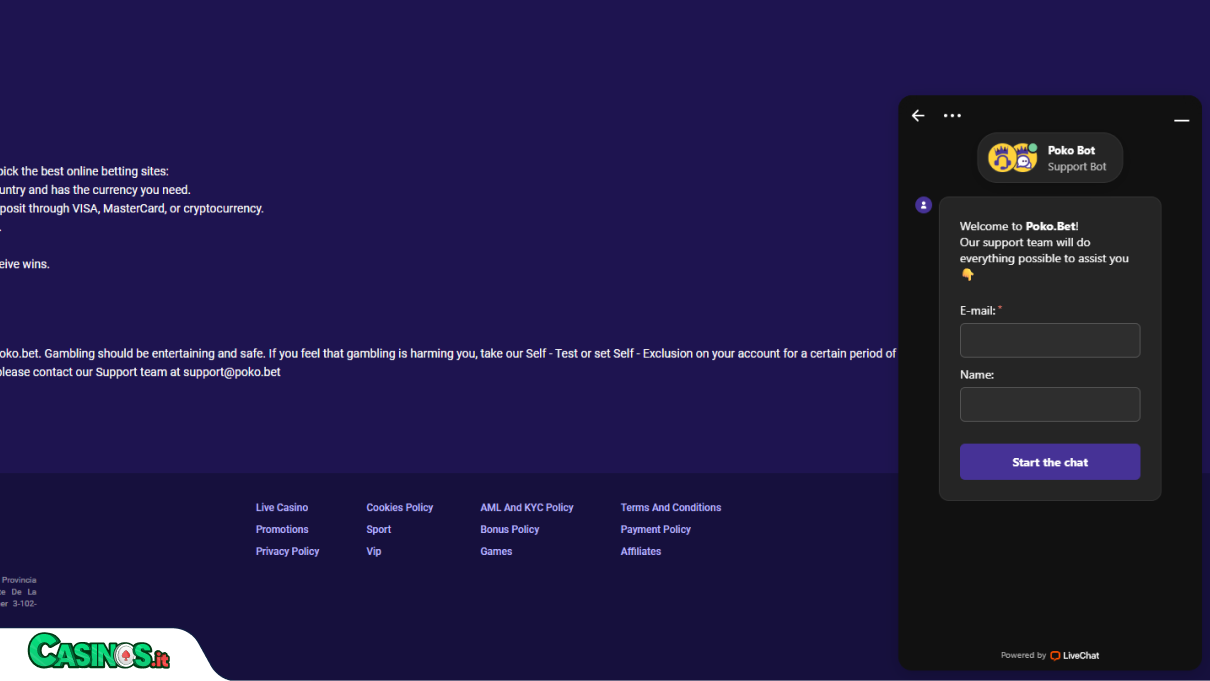The height and width of the screenshot is (681, 1210).
Task: Open the AML And KYC Policy link
Action: (x=527, y=508)
